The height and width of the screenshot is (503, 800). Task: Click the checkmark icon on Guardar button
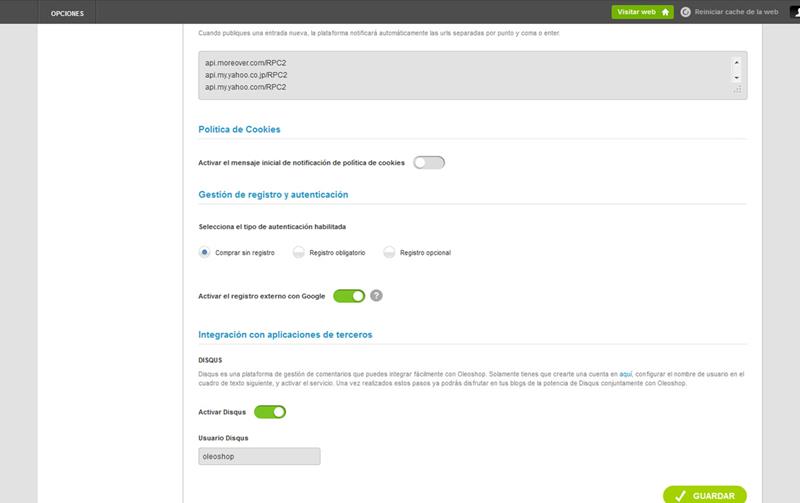[679, 496]
